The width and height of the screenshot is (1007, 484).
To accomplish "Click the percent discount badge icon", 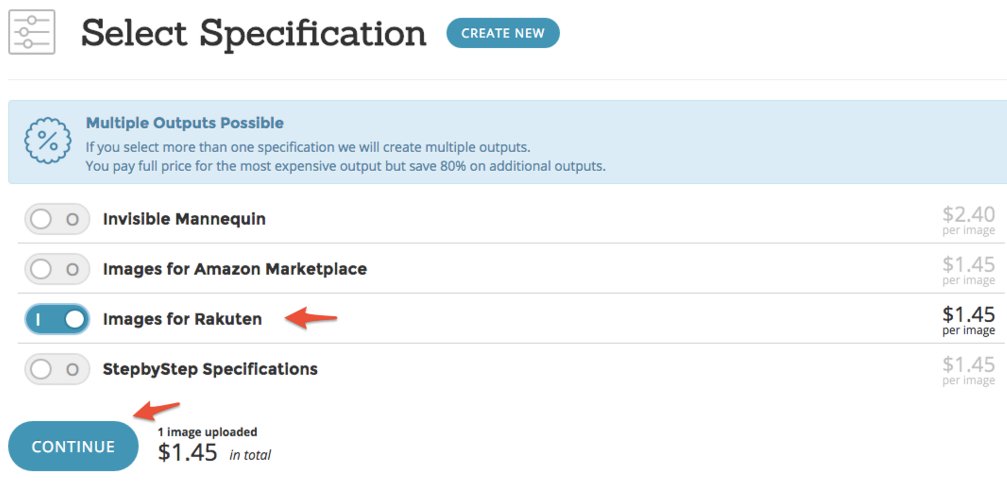I will pyautogui.click(x=47, y=142).
